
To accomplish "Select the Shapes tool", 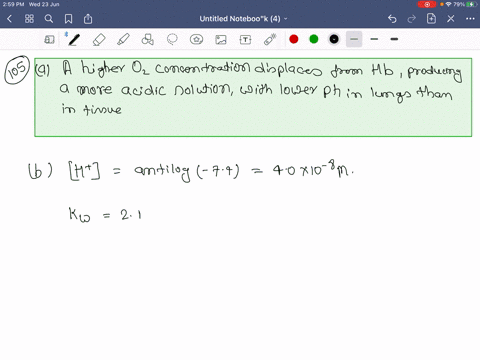I will [x=148, y=40].
